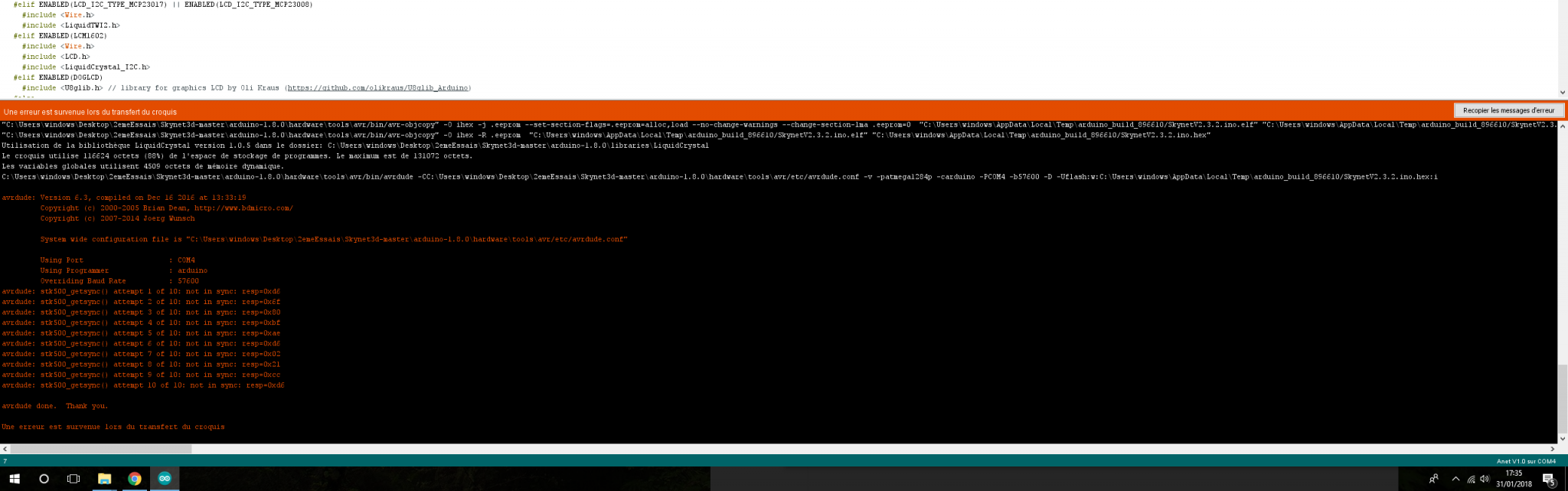
Task: Click the 'avrdude: Version 6.3' console line
Action: coord(124,198)
